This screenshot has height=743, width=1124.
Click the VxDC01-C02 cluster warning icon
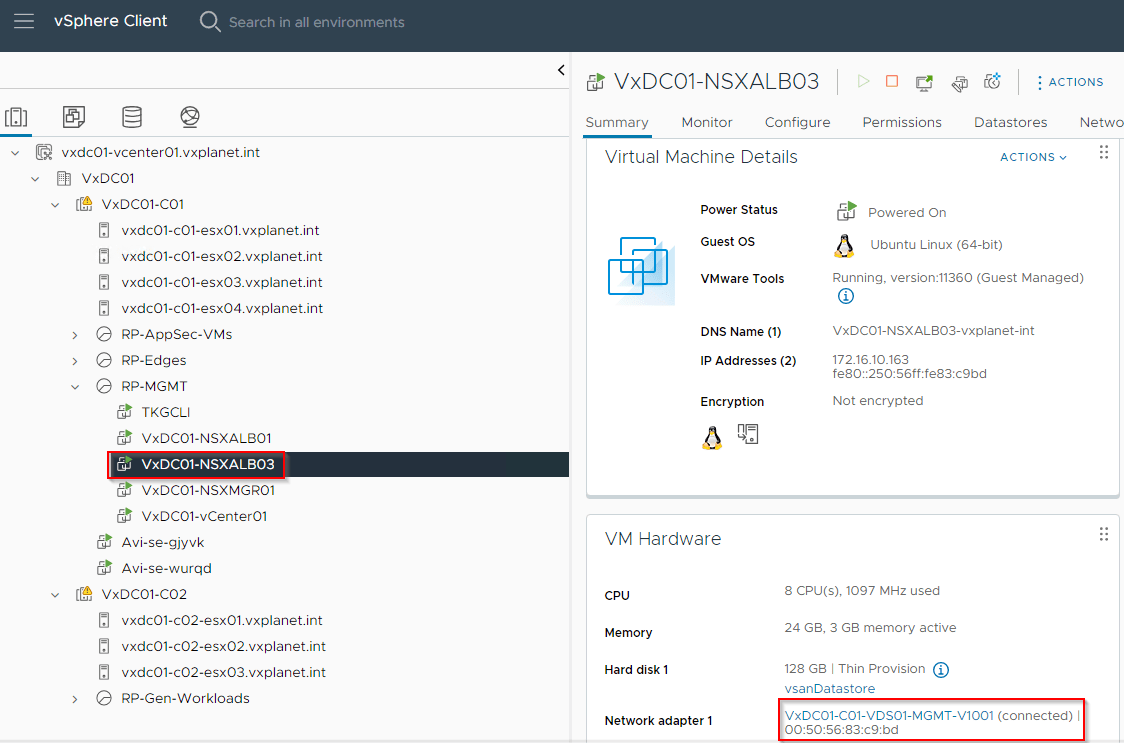[84, 594]
